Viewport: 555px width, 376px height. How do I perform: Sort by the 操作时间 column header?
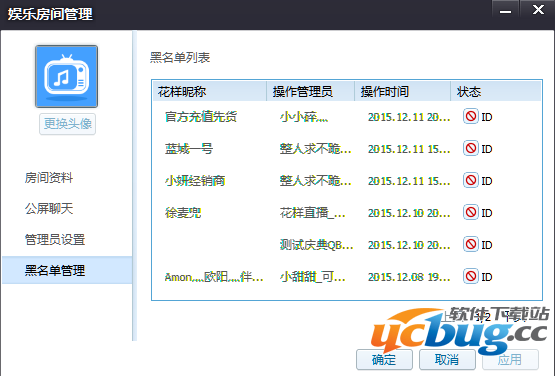pyautogui.click(x=402, y=92)
